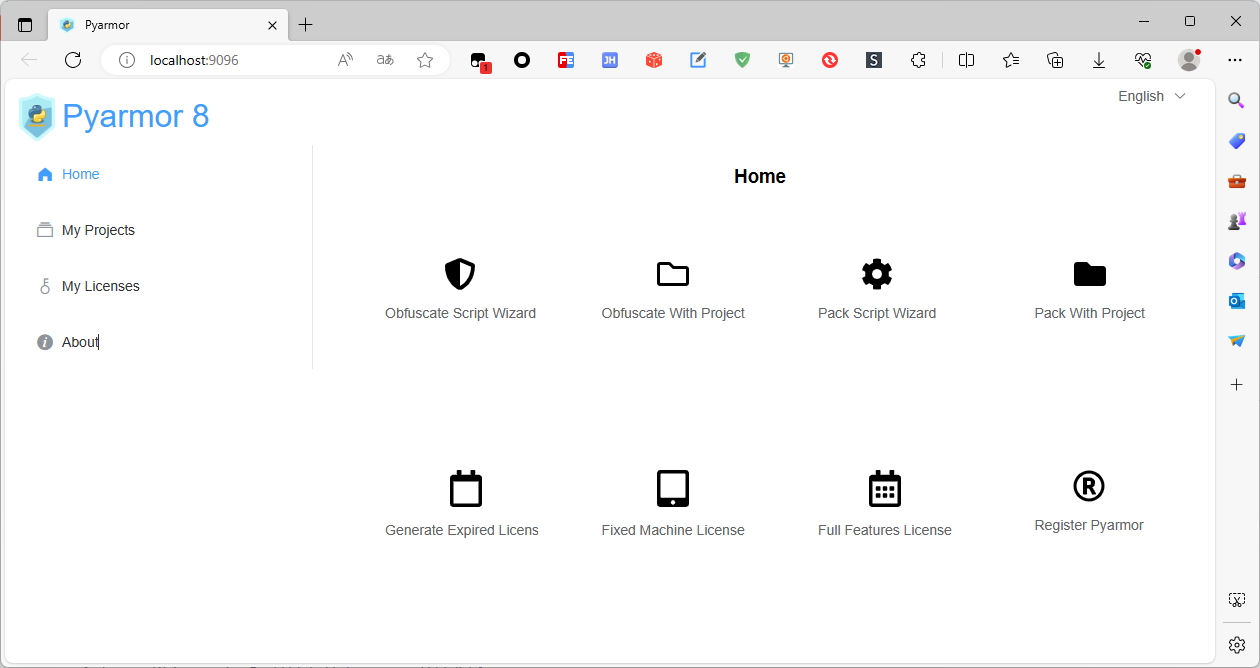Open the tab actions menu icon
The width and height of the screenshot is (1260, 668).
[x=25, y=25]
